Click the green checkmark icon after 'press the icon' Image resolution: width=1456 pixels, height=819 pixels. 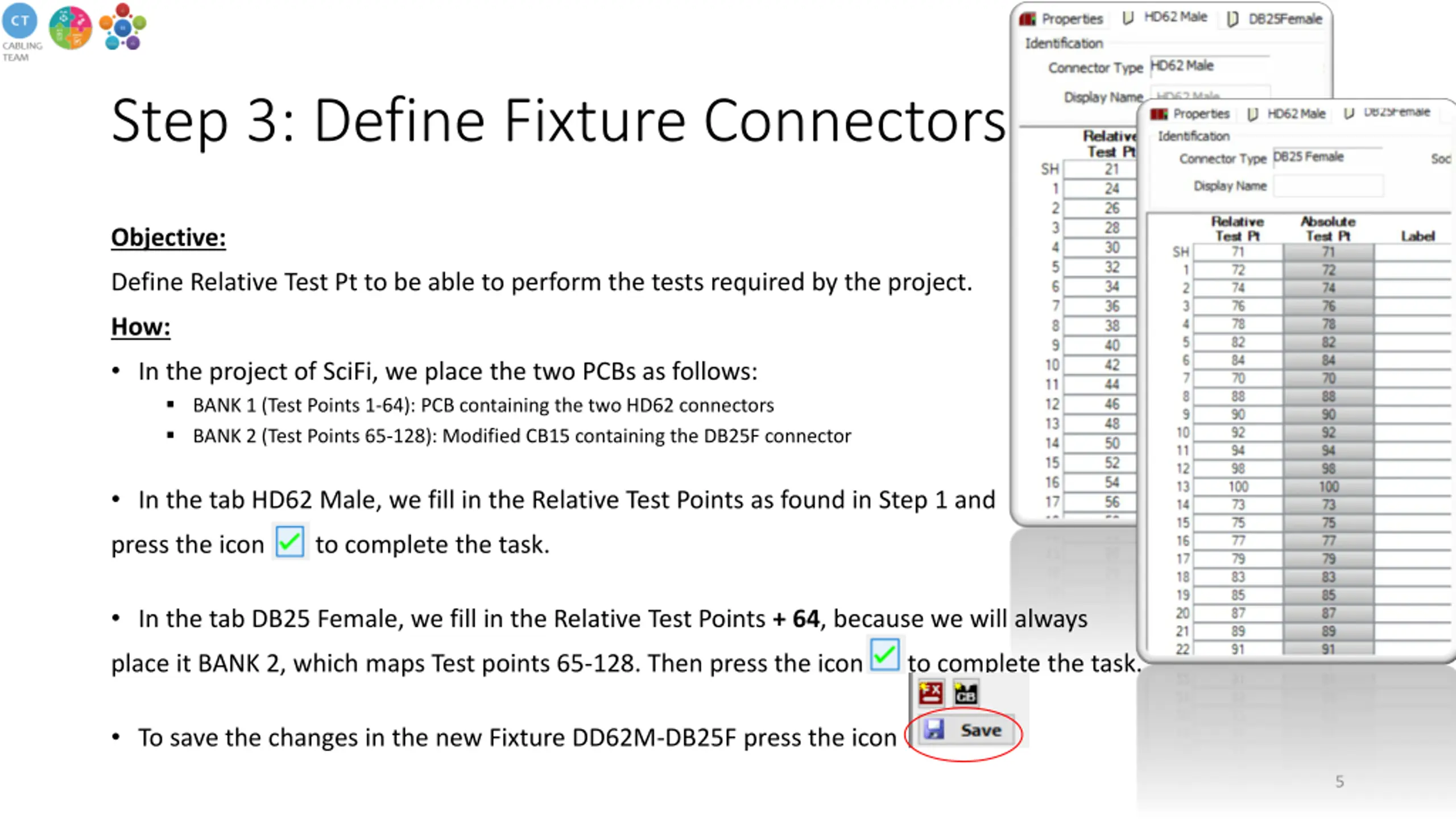click(x=290, y=542)
